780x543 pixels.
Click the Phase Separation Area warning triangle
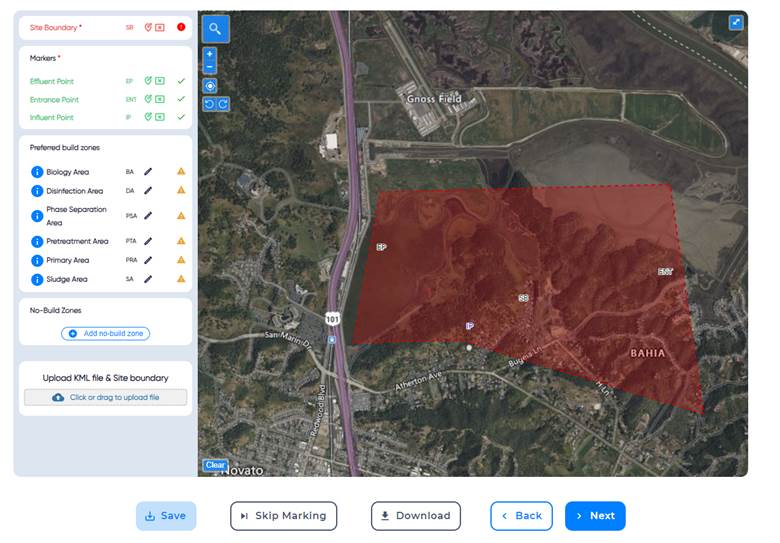click(181, 216)
